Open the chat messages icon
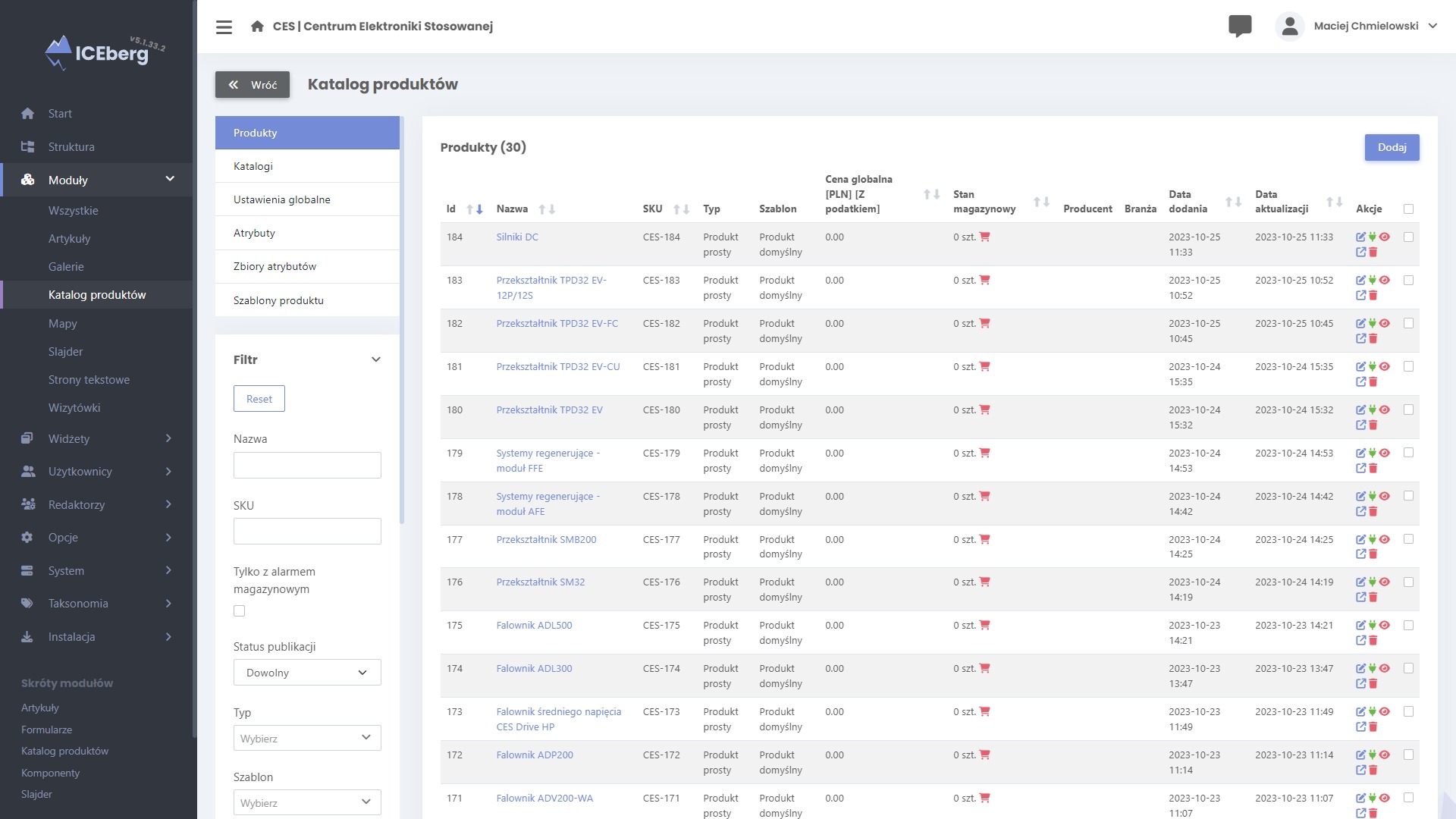 (x=1240, y=26)
